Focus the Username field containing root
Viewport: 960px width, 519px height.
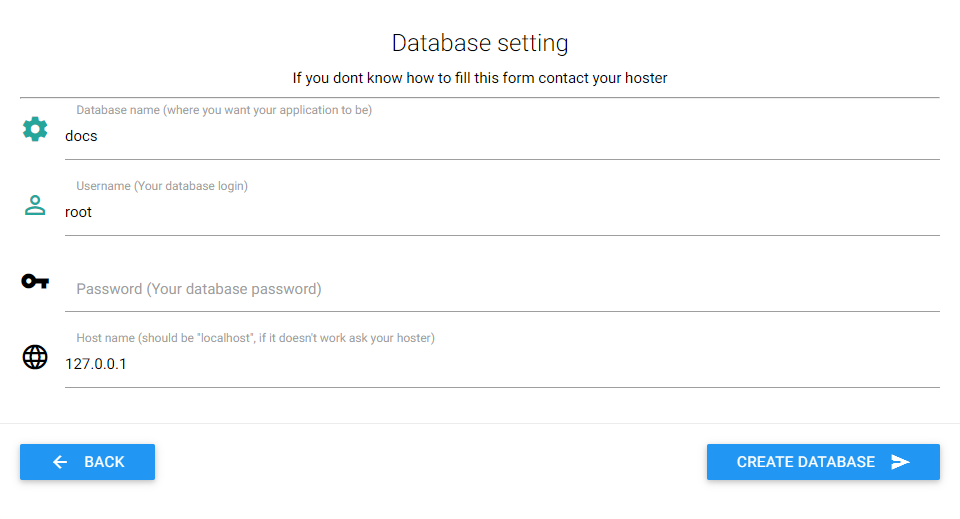(500, 212)
